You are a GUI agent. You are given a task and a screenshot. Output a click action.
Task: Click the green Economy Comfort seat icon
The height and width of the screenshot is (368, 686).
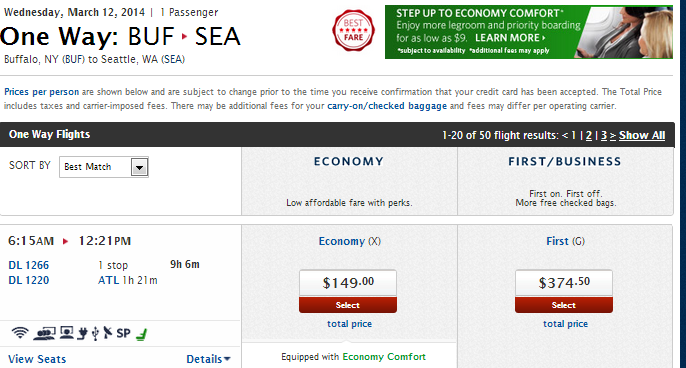(x=141, y=335)
